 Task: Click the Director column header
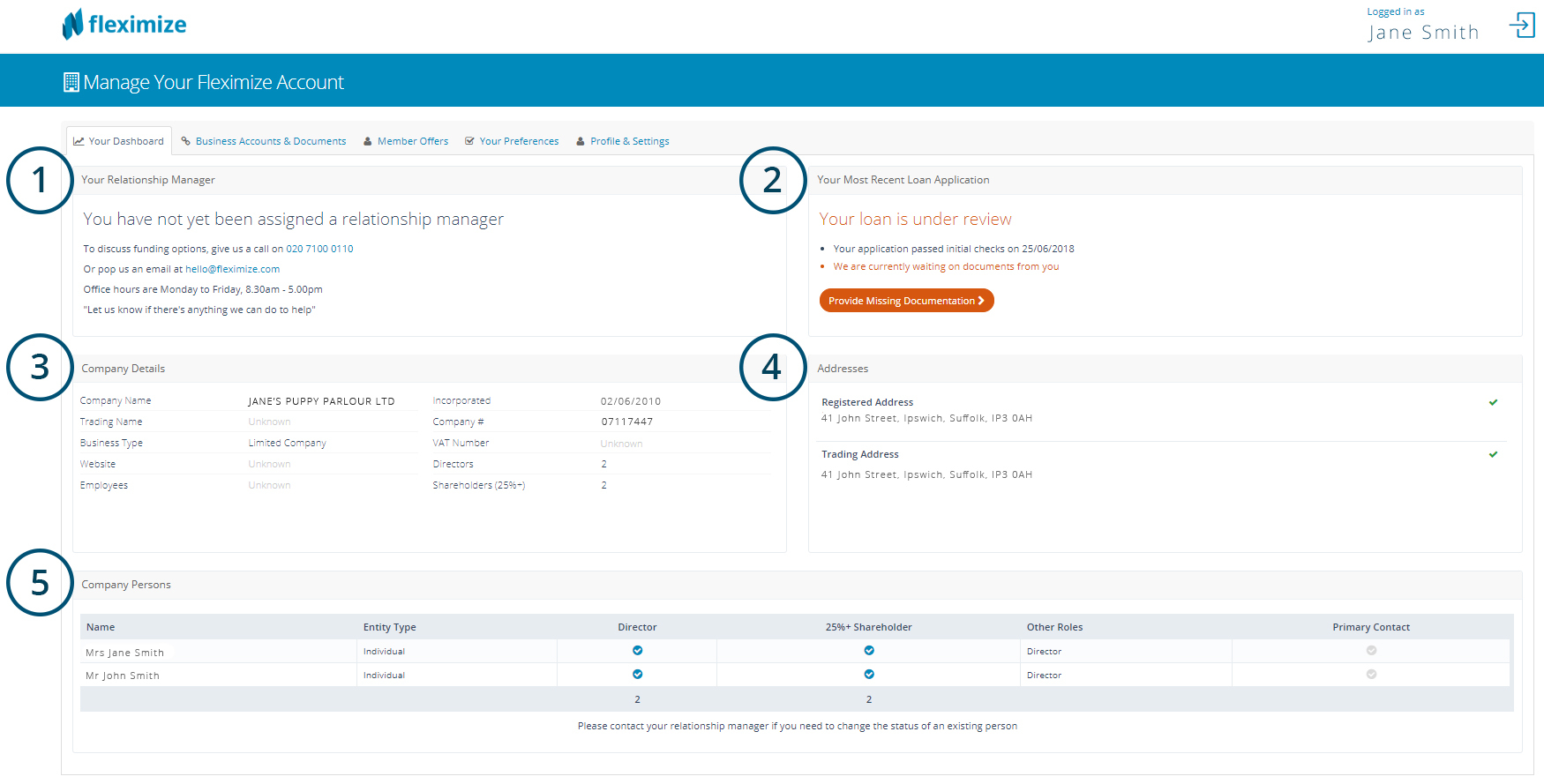[637, 627]
